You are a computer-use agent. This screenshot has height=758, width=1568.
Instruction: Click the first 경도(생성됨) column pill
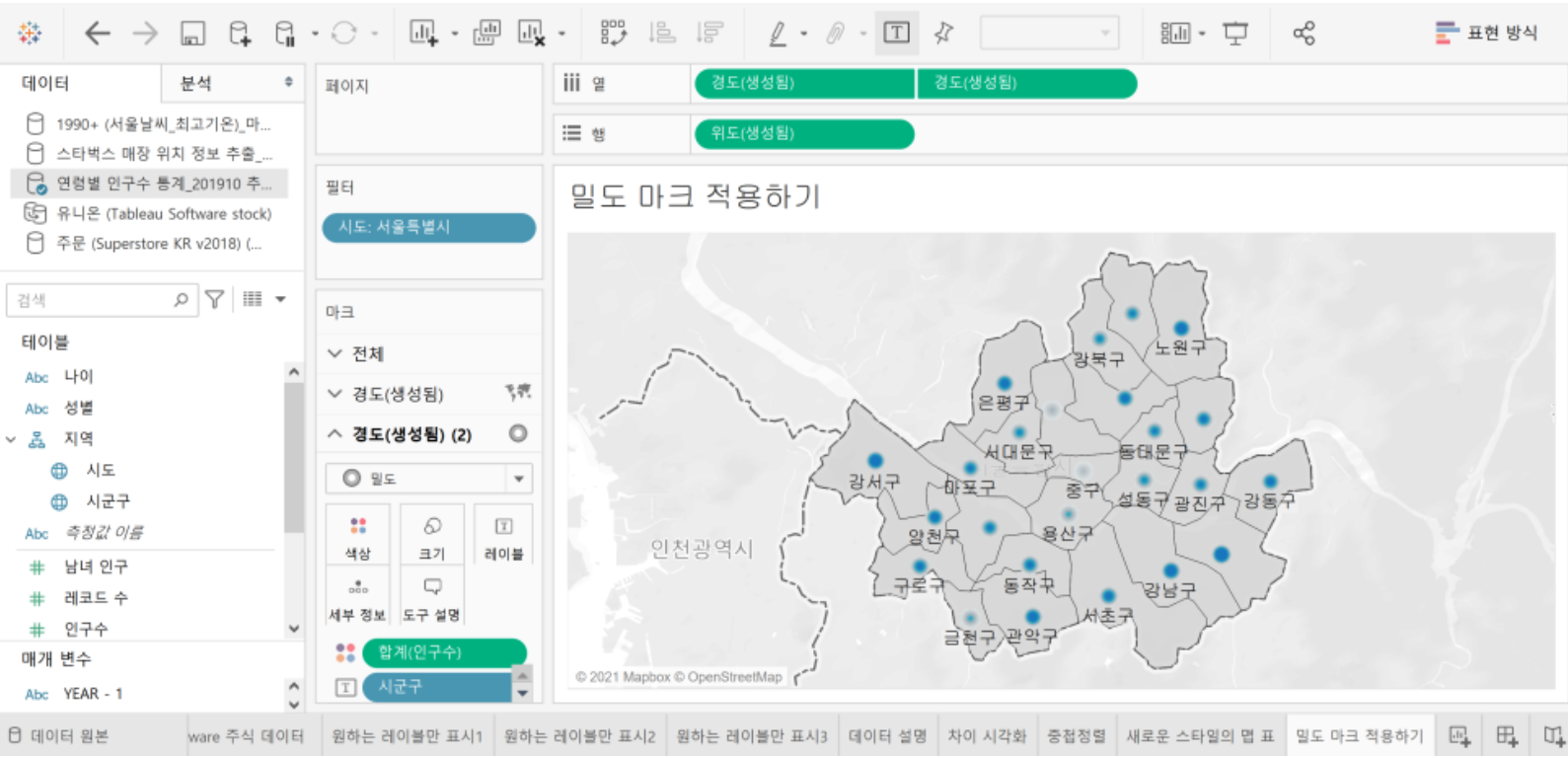point(804,83)
